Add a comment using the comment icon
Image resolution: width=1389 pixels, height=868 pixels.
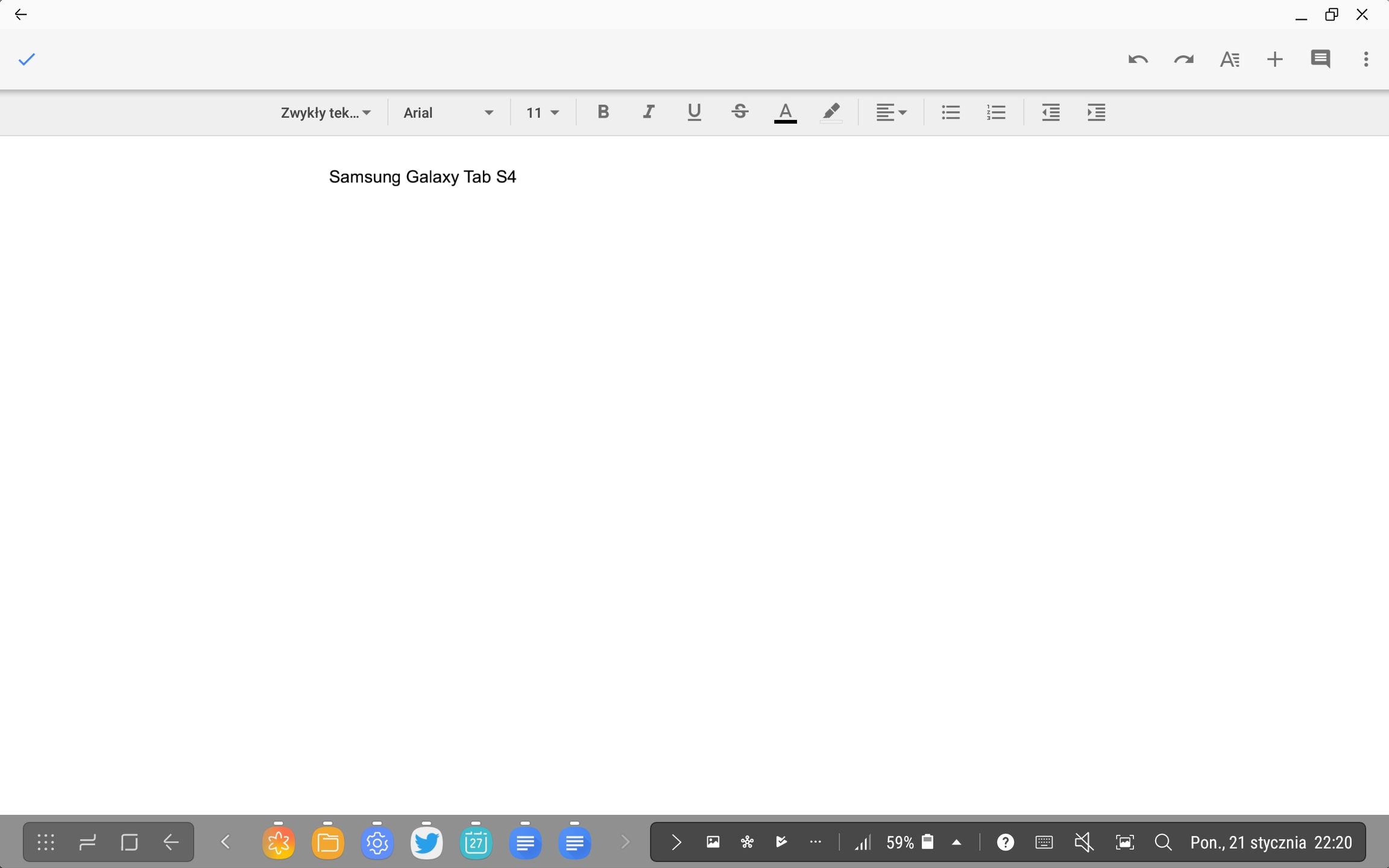point(1320,59)
